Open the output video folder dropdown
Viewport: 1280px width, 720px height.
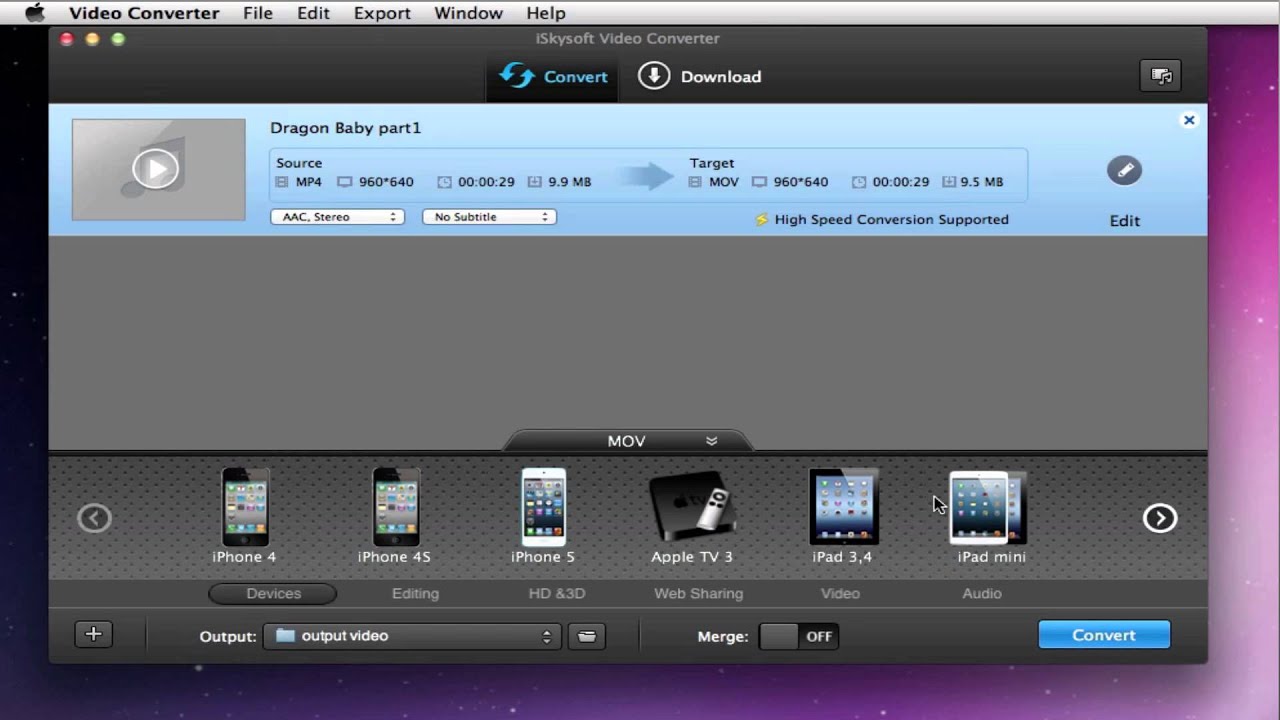click(x=411, y=636)
